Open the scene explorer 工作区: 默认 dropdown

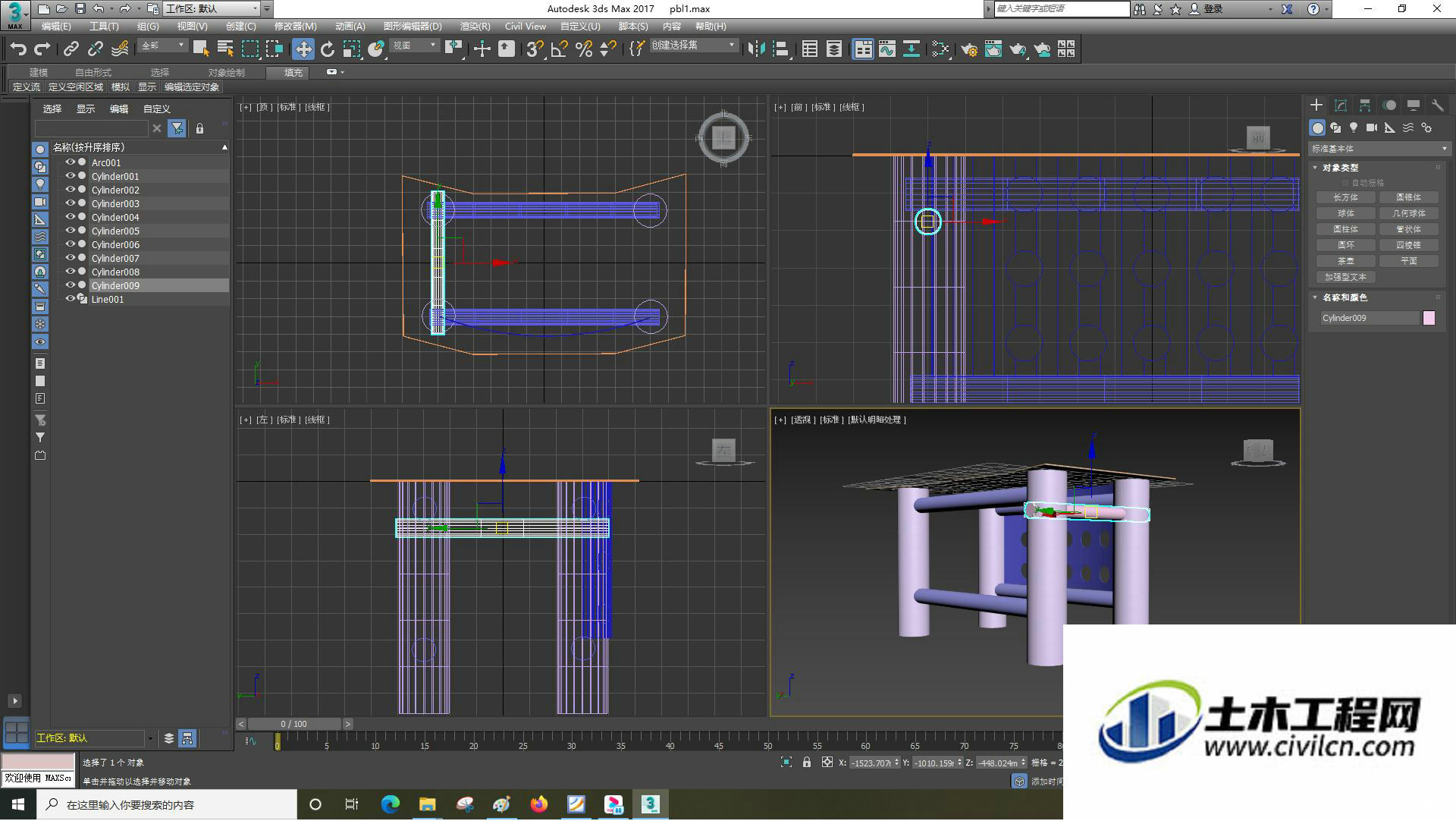(95, 738)
